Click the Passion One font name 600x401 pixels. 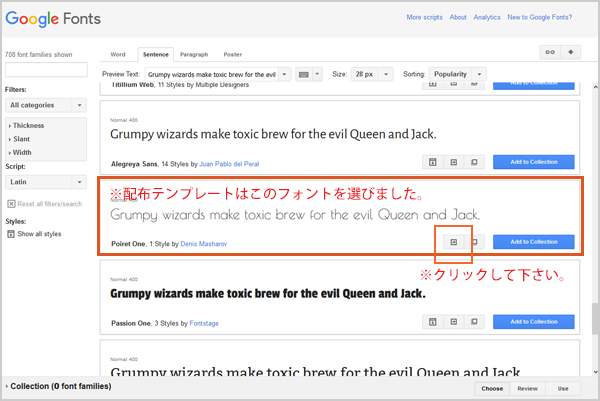pos(131,324)
